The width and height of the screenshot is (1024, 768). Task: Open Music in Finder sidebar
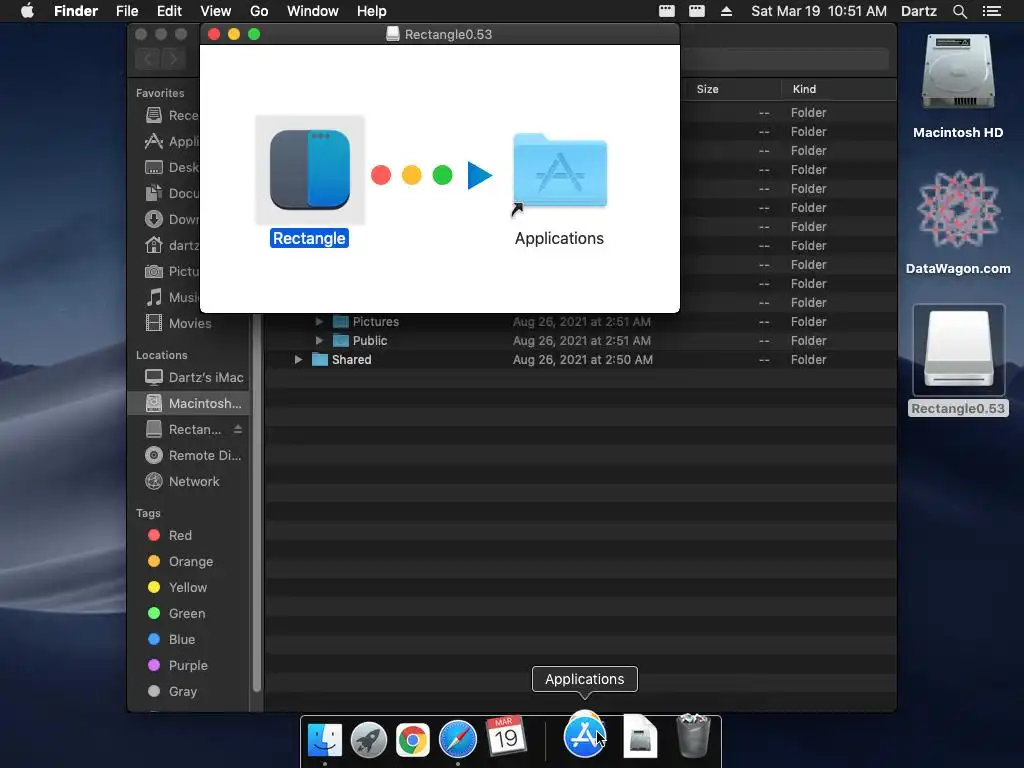click(171, 298)
